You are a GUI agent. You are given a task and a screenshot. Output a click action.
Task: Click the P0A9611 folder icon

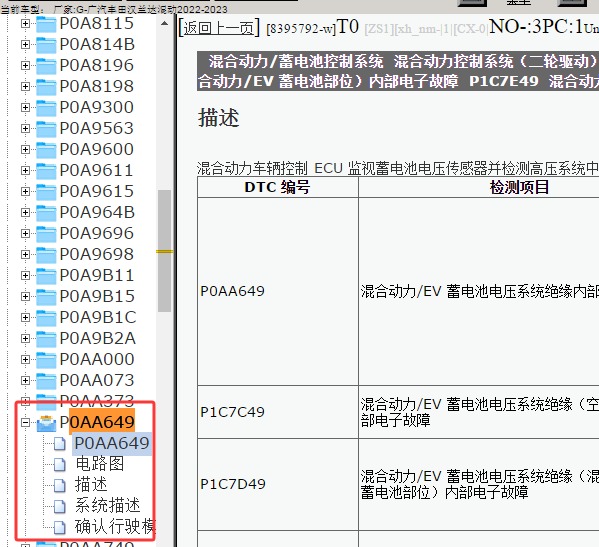pyautogui.click(x=46, y=171)
